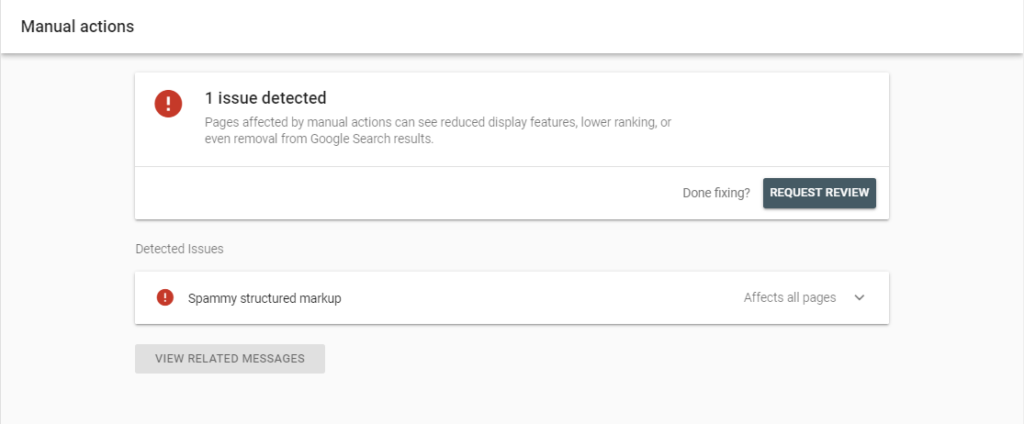Click the Done fixing? text
The width and height of the screenshot is (1024, 424).
click(x=716, y=193)
